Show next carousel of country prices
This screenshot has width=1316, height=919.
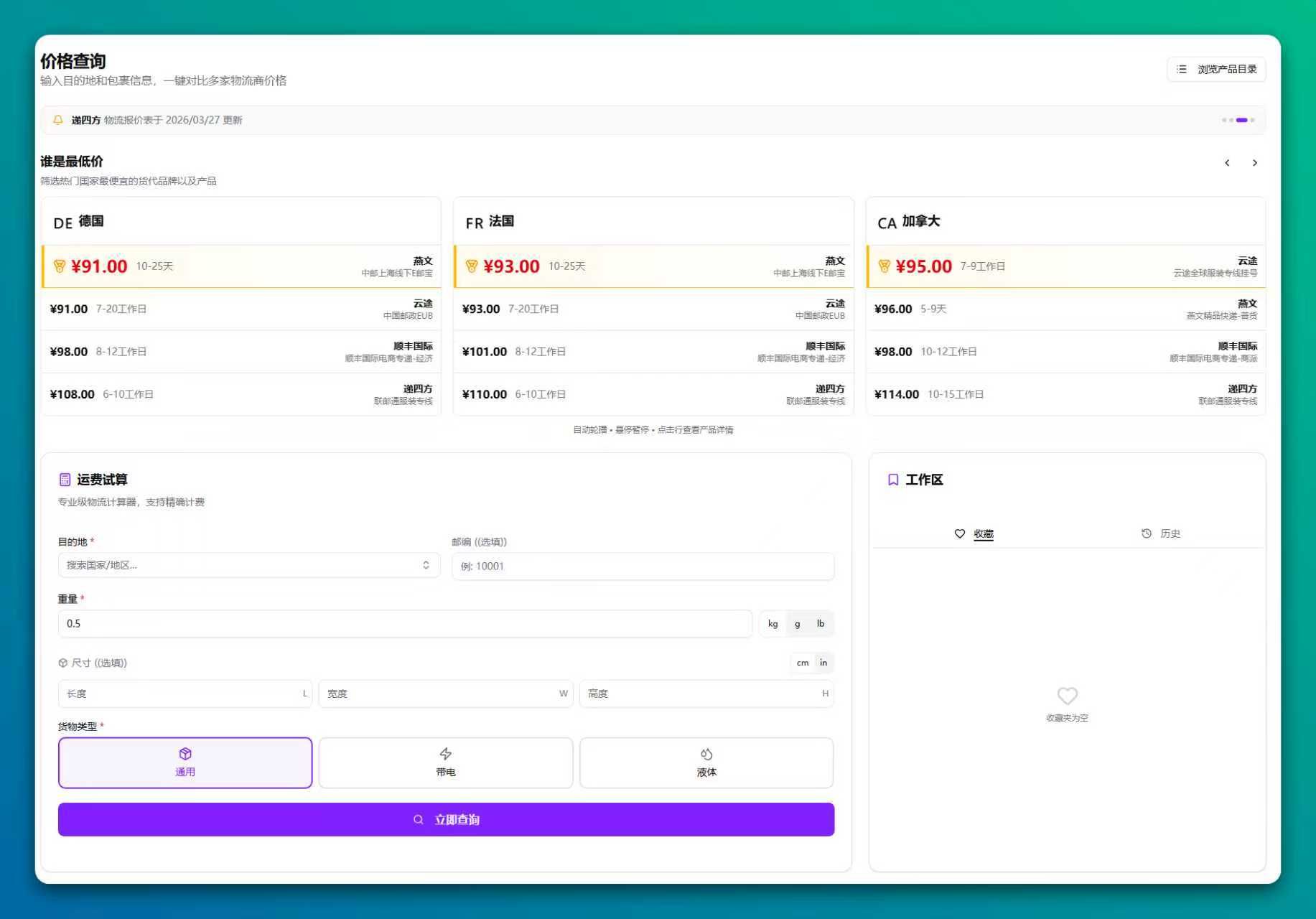click(x=1254, y=163)
